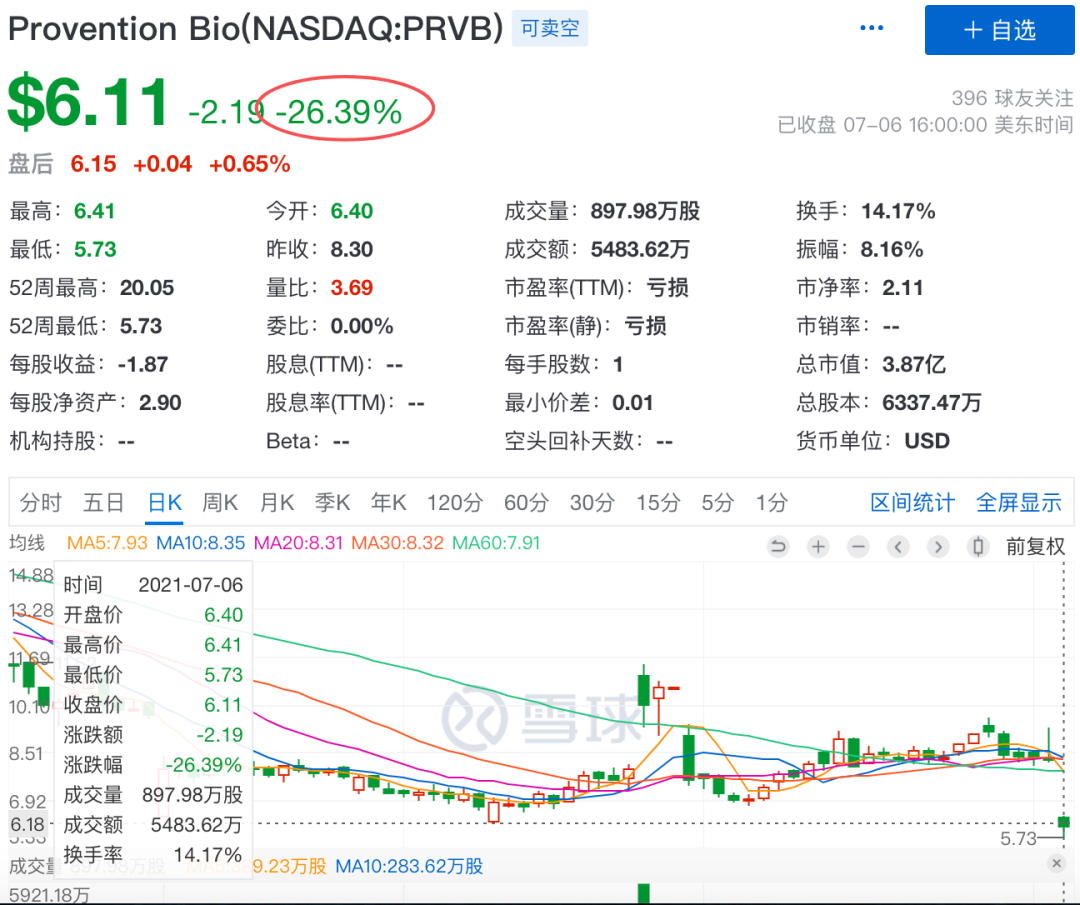Open 全屏显示 fullscreen chart

tap(1019, 503)
